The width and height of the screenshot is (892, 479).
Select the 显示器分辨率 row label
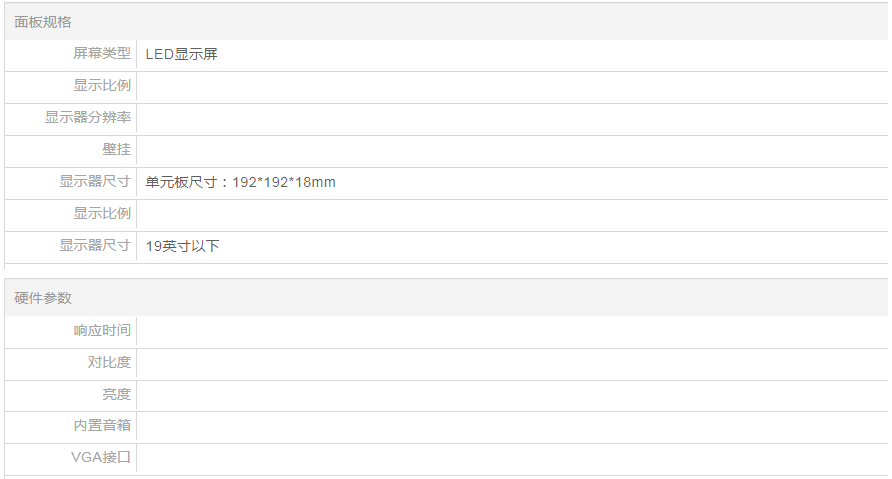tap(87, 118)
